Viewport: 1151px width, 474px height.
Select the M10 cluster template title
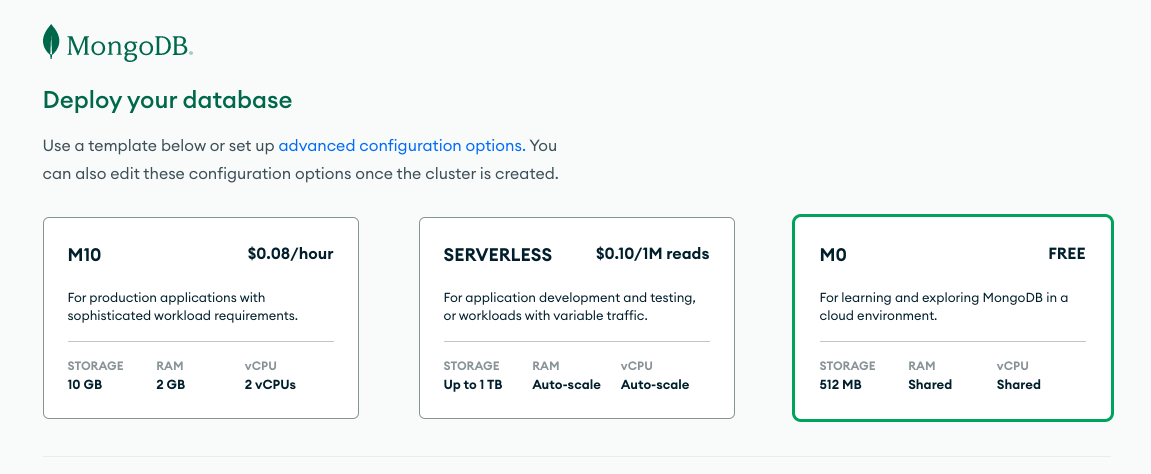tap(84, 255)
